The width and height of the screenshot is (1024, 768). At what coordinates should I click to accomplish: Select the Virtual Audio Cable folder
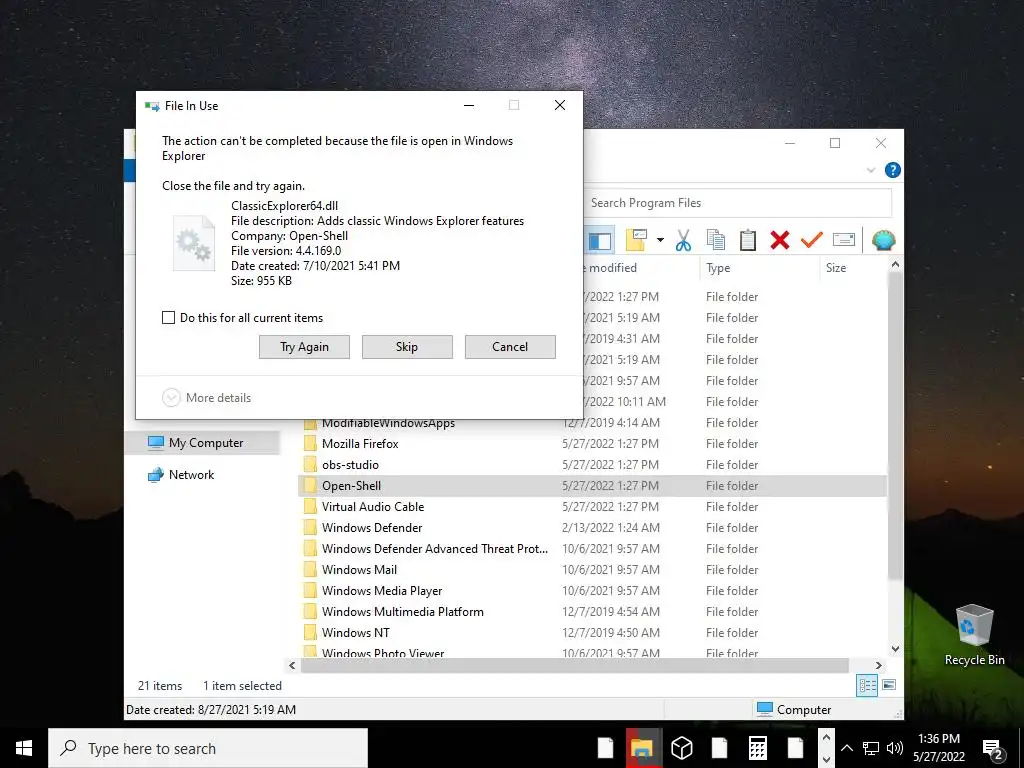(373, 506)
